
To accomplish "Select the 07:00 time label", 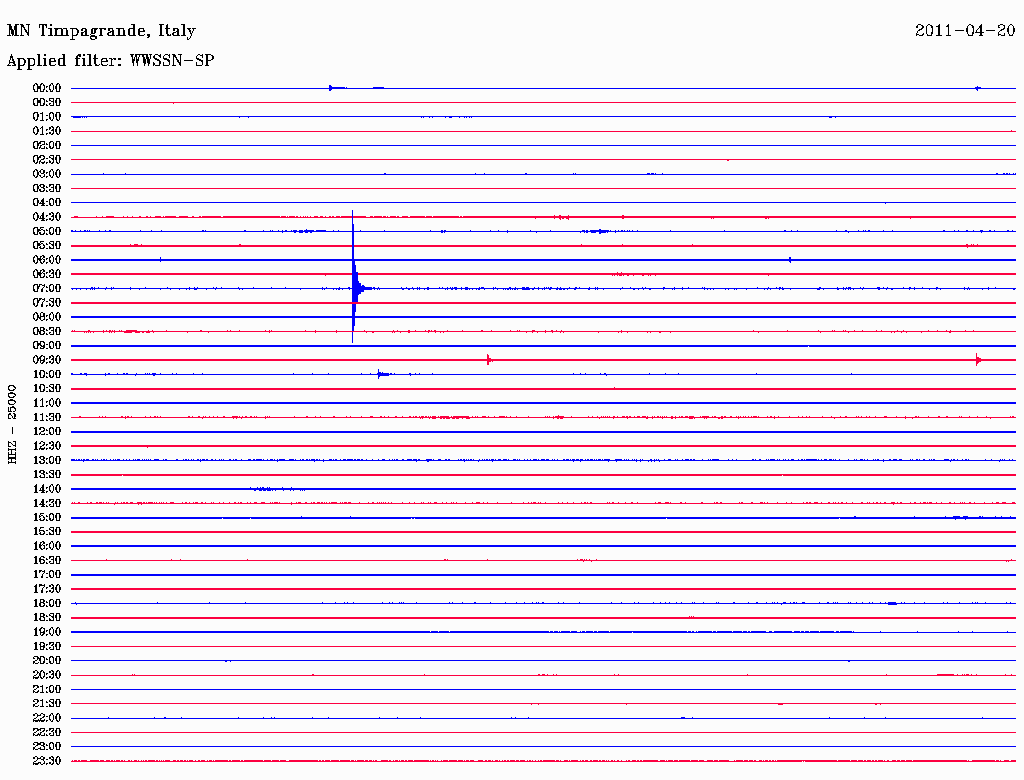I will click(x=47, y=289).
